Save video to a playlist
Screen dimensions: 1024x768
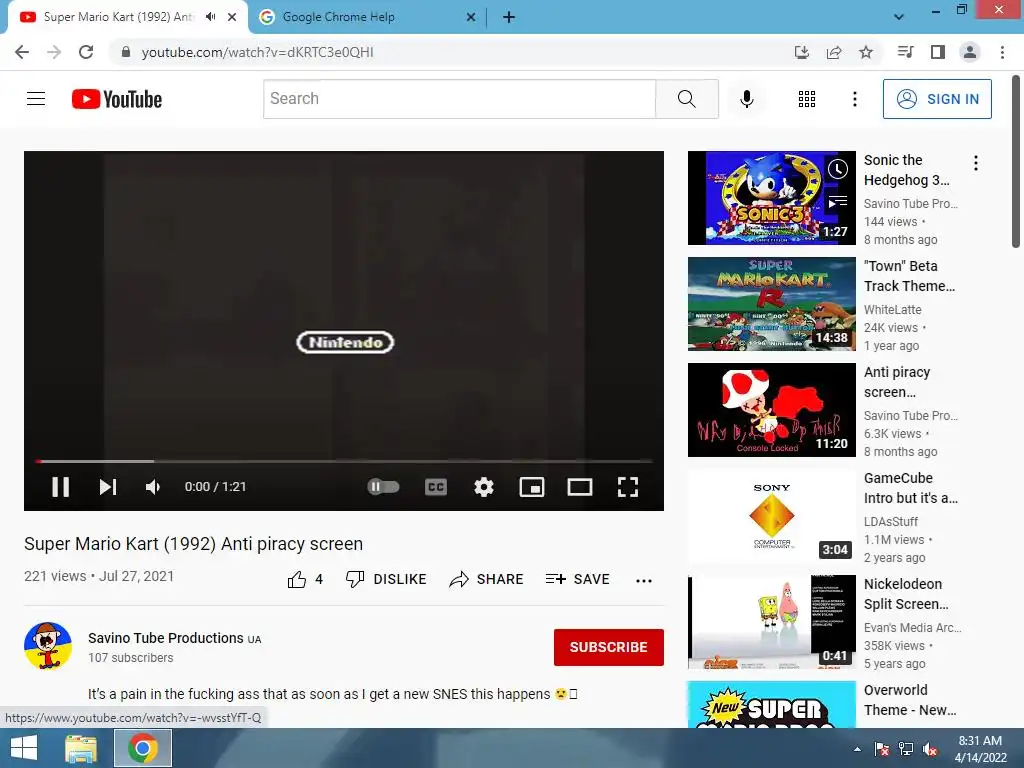click(x=577, y=579)
